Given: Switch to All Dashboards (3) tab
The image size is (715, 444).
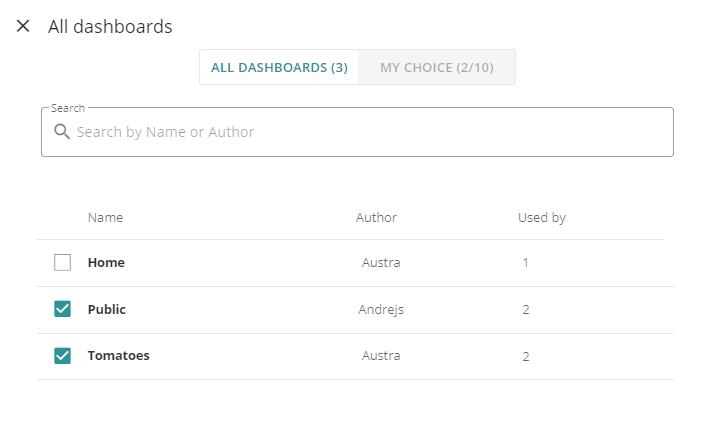Looking at the screenshot, I should point(279,67).
